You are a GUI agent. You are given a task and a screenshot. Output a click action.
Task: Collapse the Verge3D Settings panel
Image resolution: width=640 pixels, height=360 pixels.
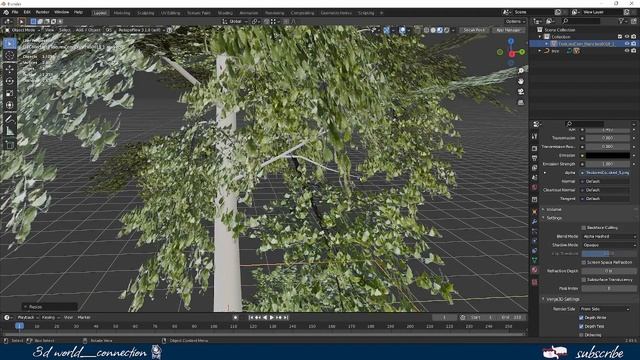[x=562, y=299]
